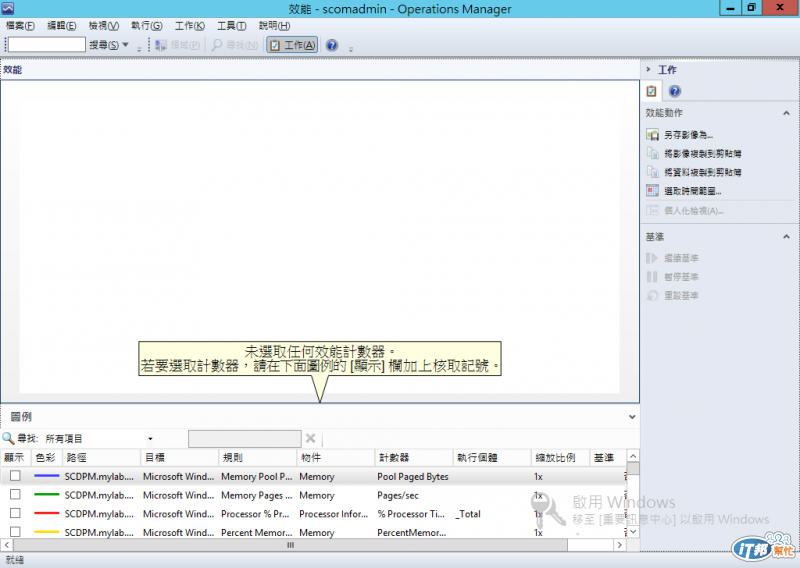Check the % Processor Time counter checkbox
This screenshot has height=568, width=800.
point(15,513)
